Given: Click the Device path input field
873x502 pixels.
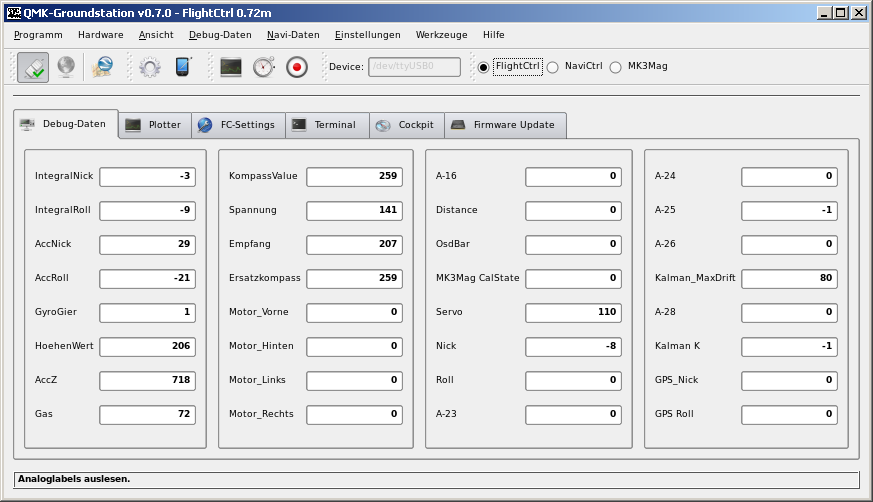Looking at the screenshot, I should coord(414,67).
